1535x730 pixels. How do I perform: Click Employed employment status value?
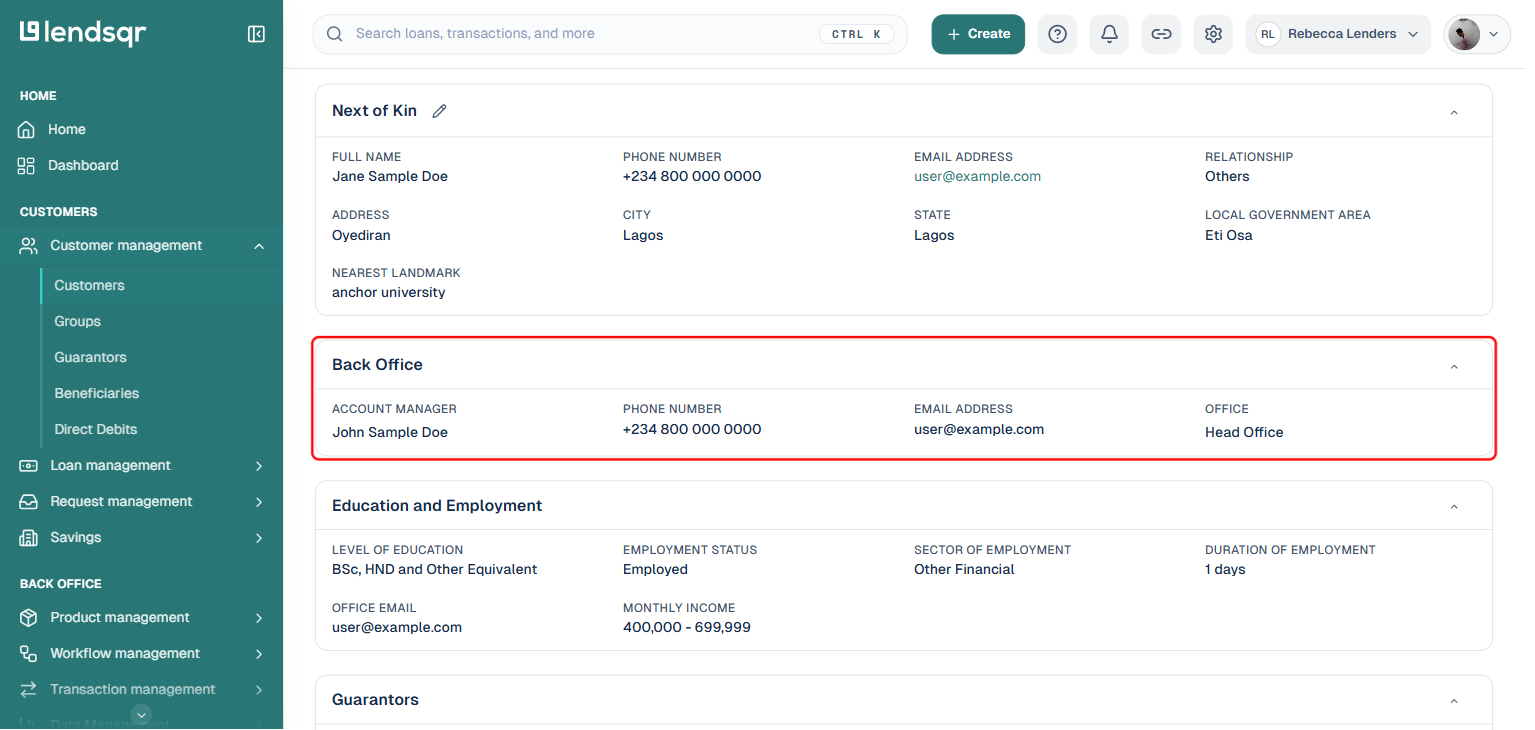655,570
